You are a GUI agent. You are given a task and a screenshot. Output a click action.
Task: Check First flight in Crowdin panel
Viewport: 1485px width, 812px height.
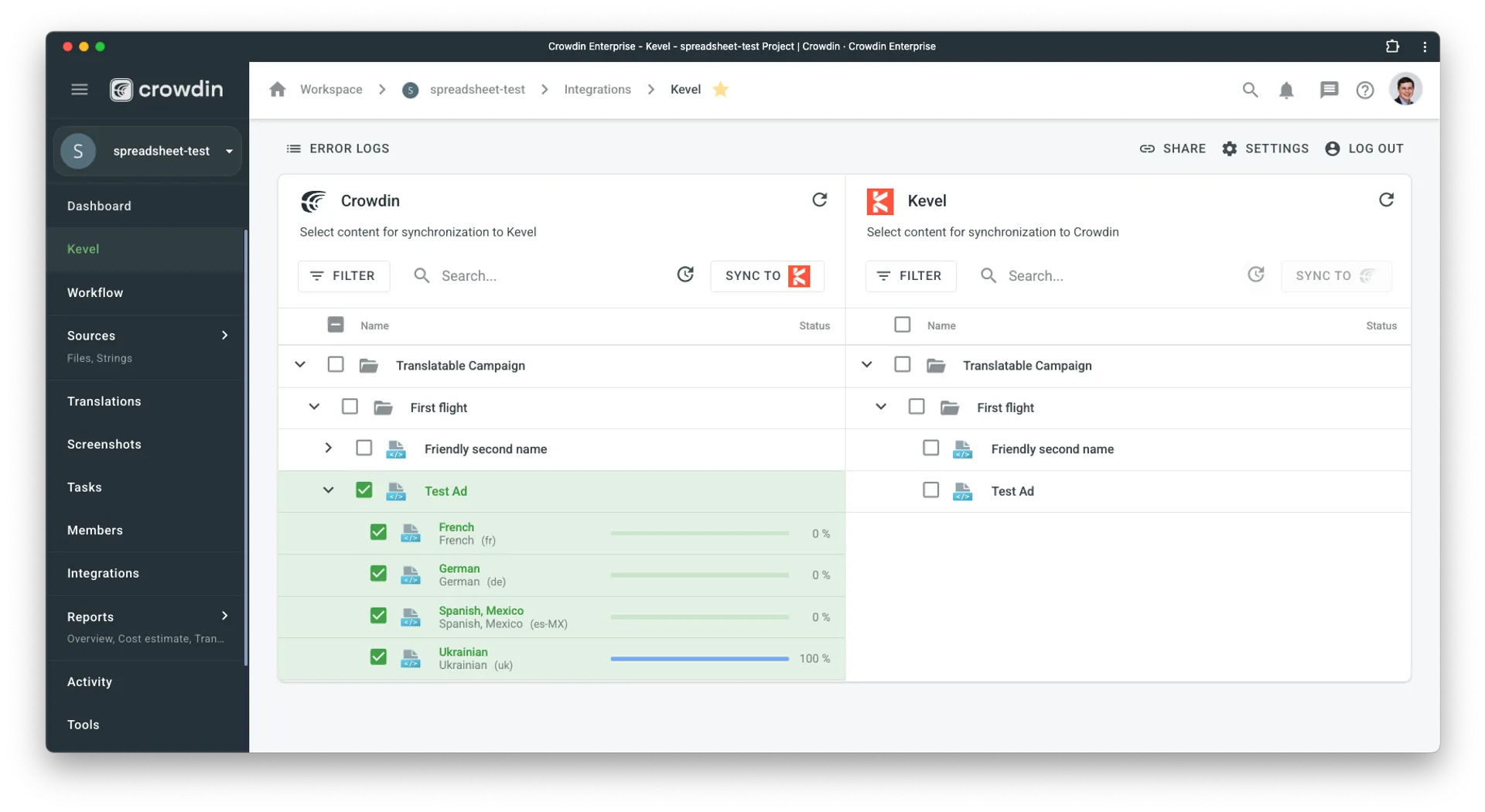[350, 407]
